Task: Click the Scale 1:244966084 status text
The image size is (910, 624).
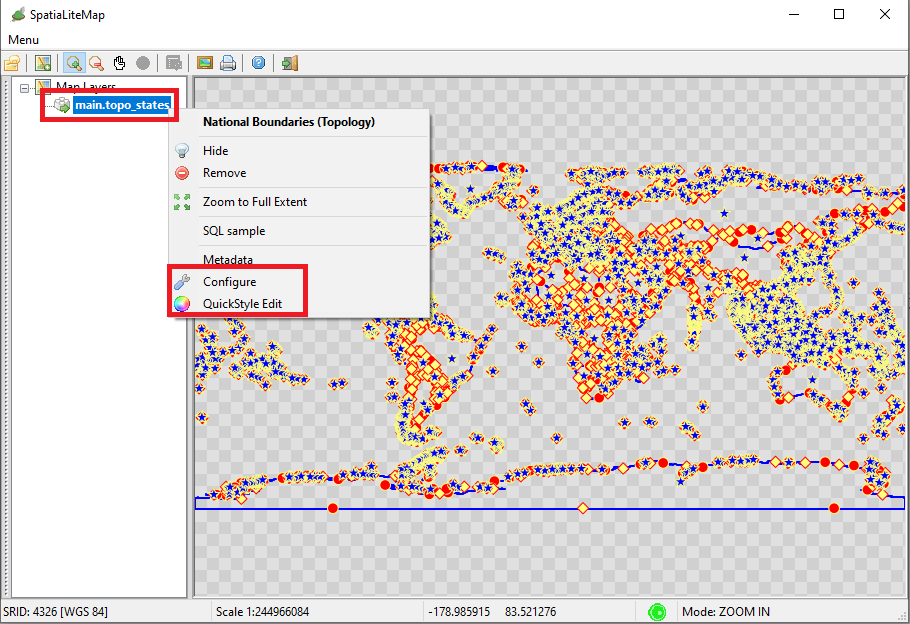Action: [x=262, y=612]
